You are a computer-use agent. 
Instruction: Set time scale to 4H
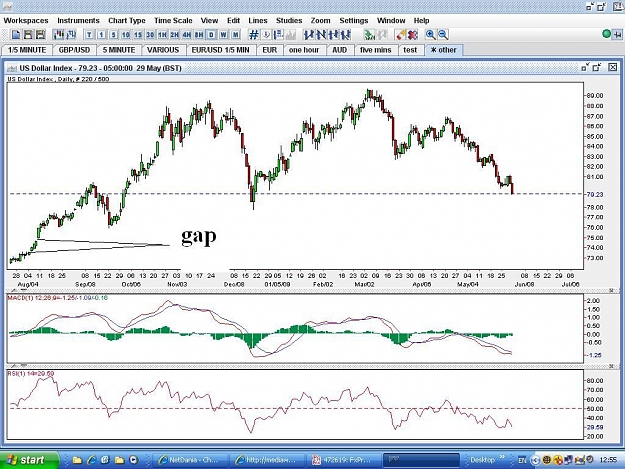[x=187, y=35]
